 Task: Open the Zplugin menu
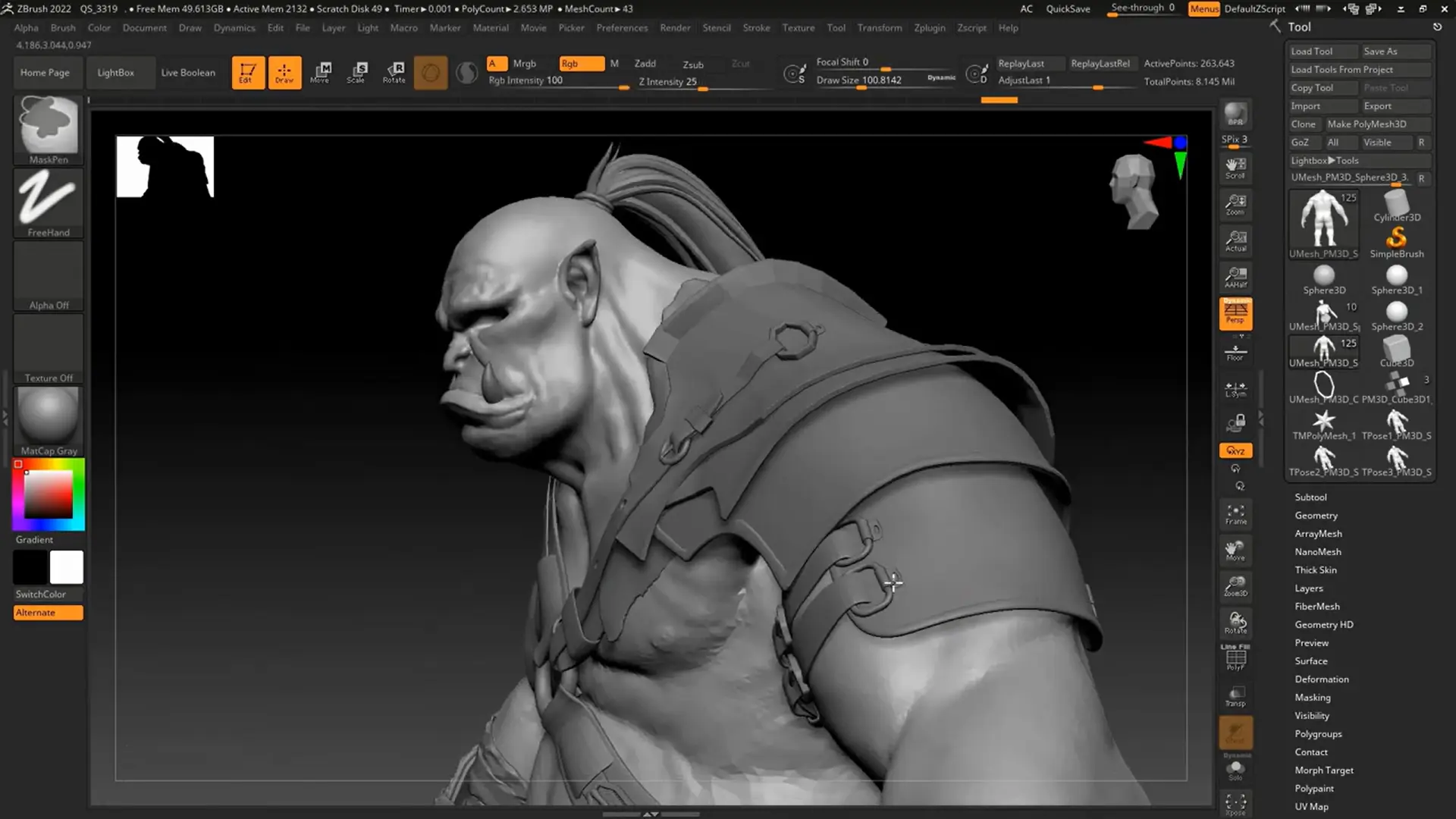(929, 28)
